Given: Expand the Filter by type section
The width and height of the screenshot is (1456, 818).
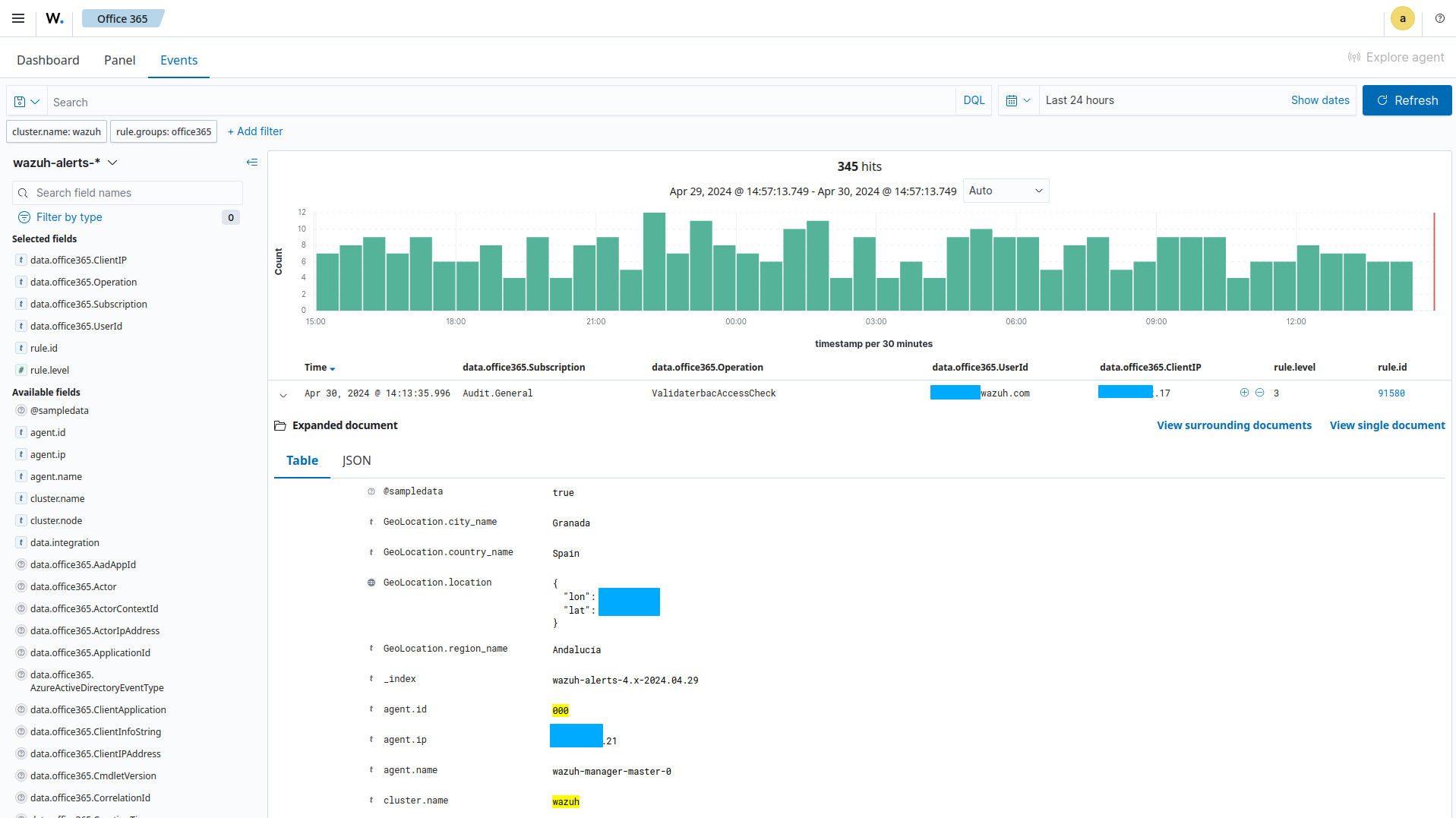Looking at the screenshot, I should (69, 217).
